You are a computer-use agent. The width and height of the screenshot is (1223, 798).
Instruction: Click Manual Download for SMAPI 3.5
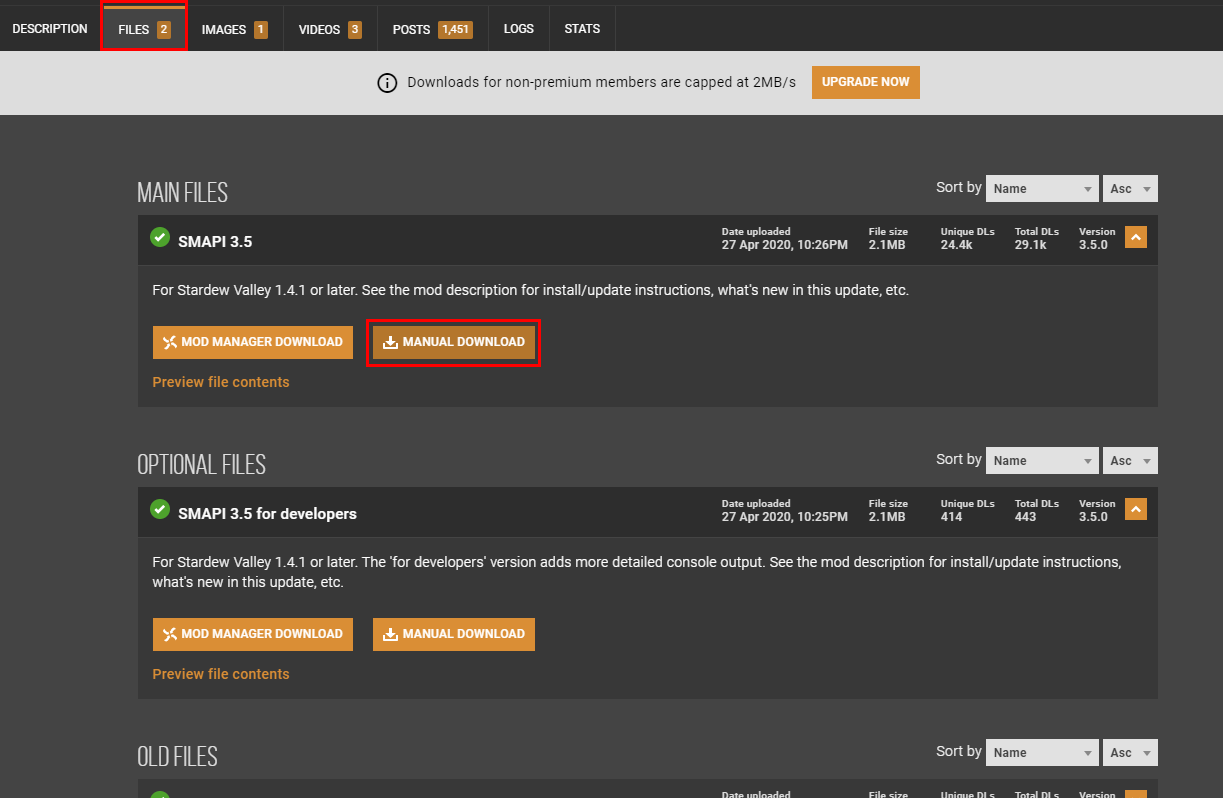click(x=454, y=342)
